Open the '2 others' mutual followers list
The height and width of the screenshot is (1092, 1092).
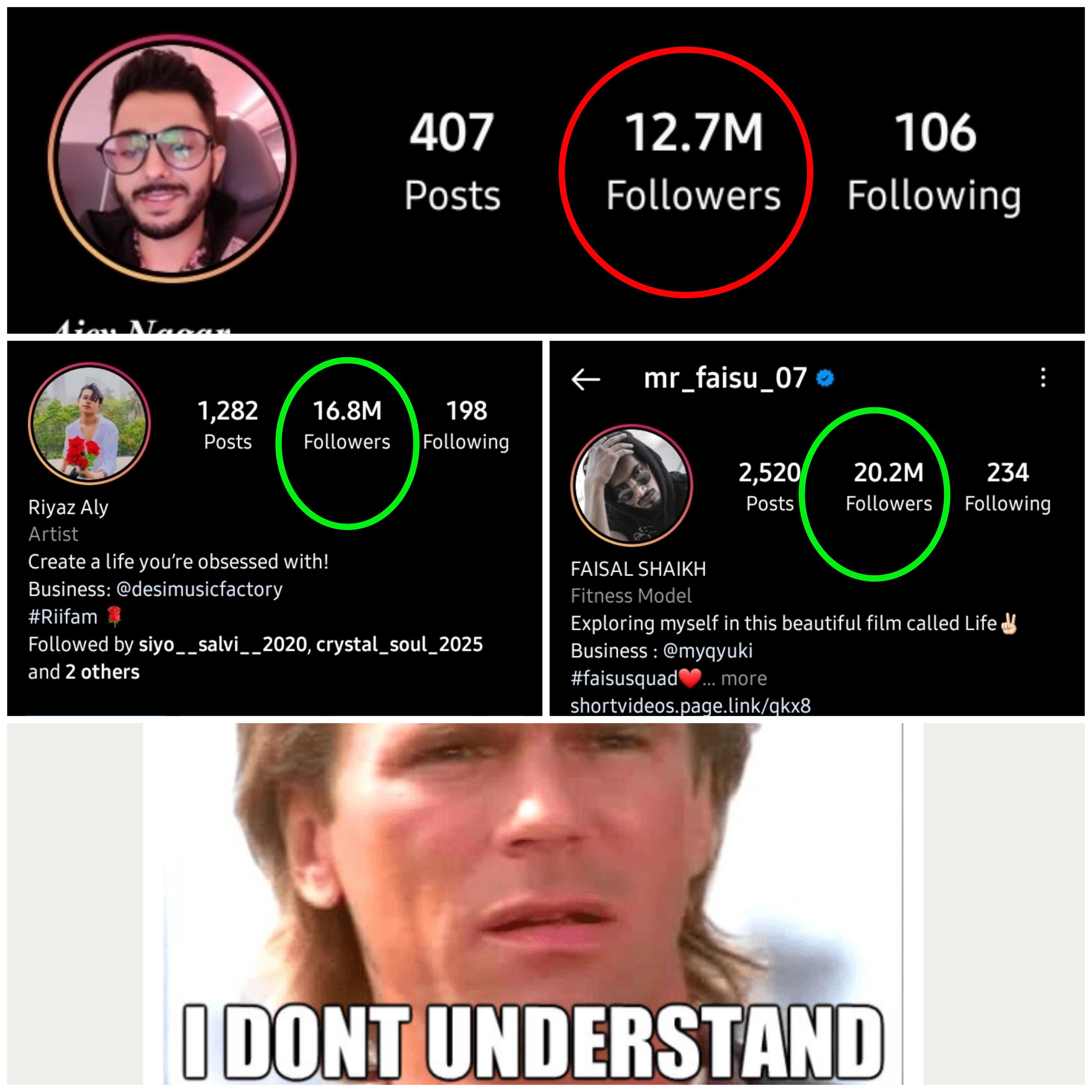tap(102, 671)
